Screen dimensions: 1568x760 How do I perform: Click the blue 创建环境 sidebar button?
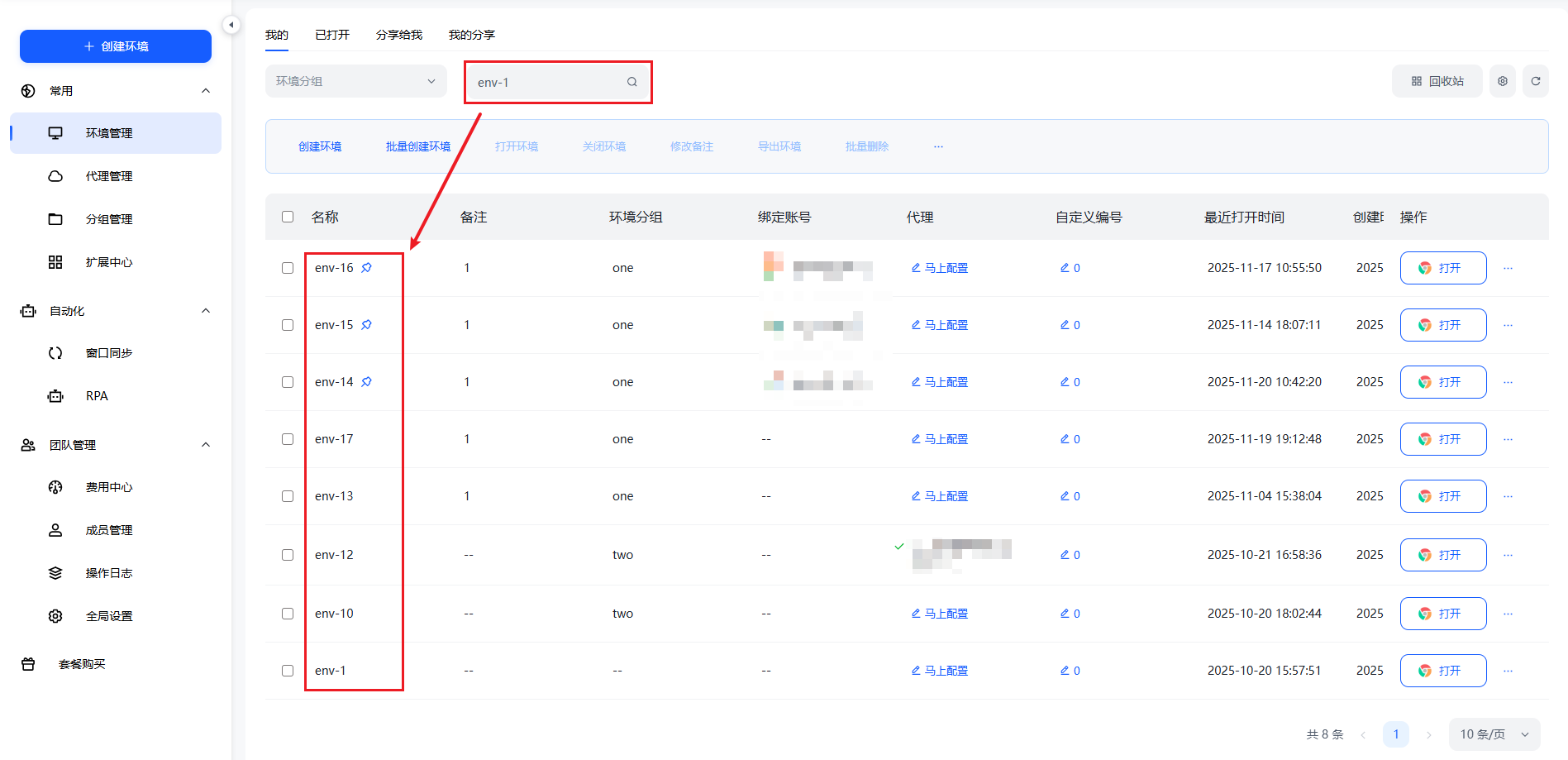pyautogui.click(x=116, y=46)
